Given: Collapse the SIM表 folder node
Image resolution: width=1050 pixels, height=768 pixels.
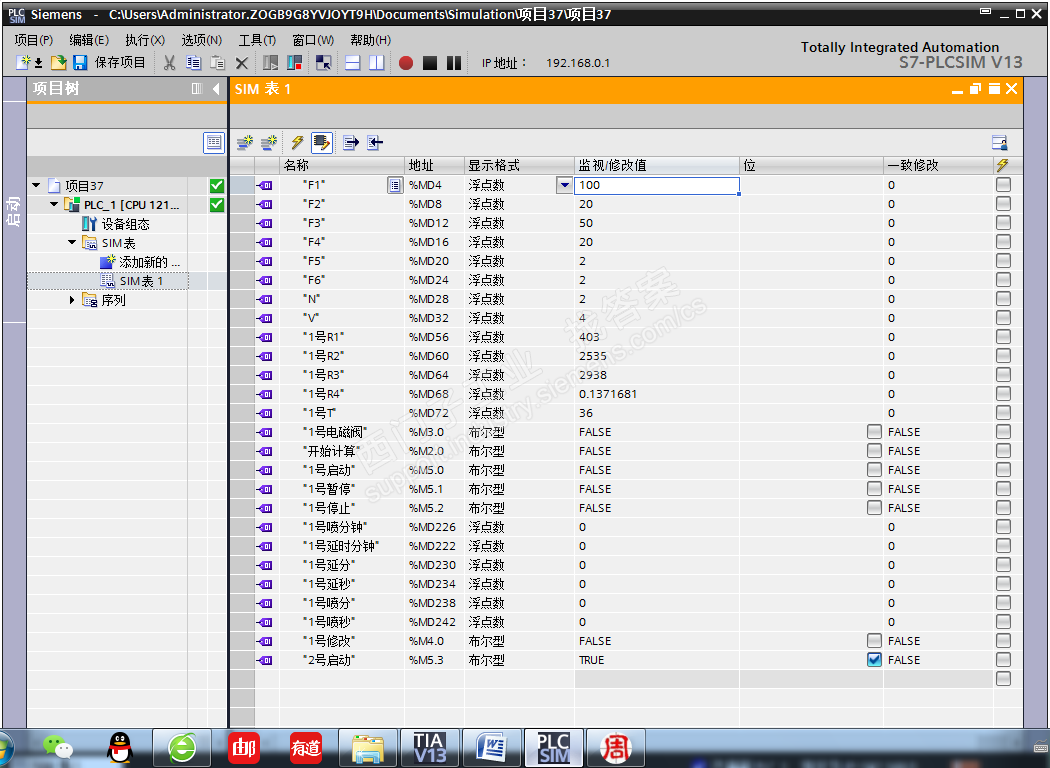Looking at the screenshot, I should pyautogui.click(x=72, y=242).
